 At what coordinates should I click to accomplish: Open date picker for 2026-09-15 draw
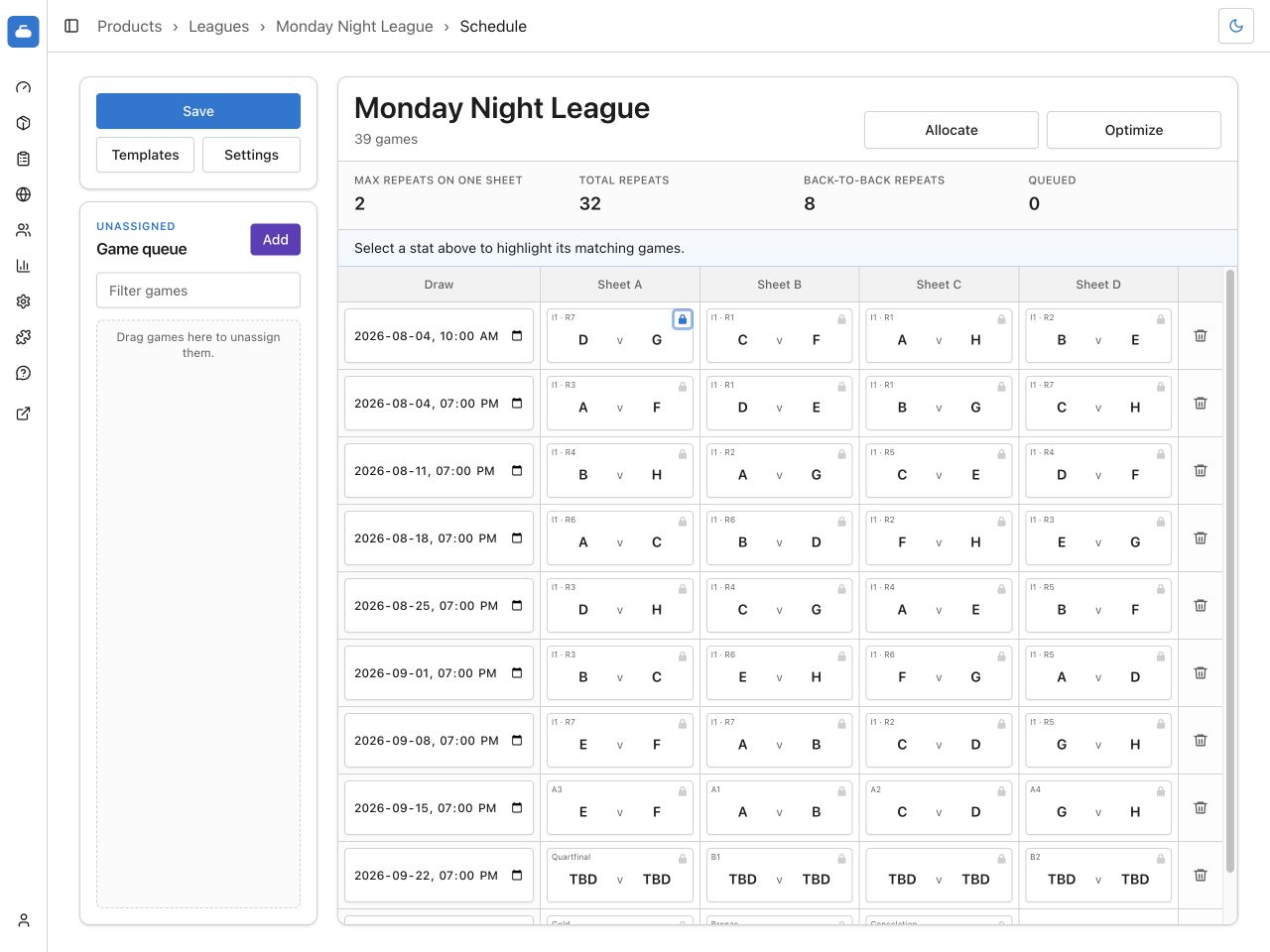tap(517, 808)
